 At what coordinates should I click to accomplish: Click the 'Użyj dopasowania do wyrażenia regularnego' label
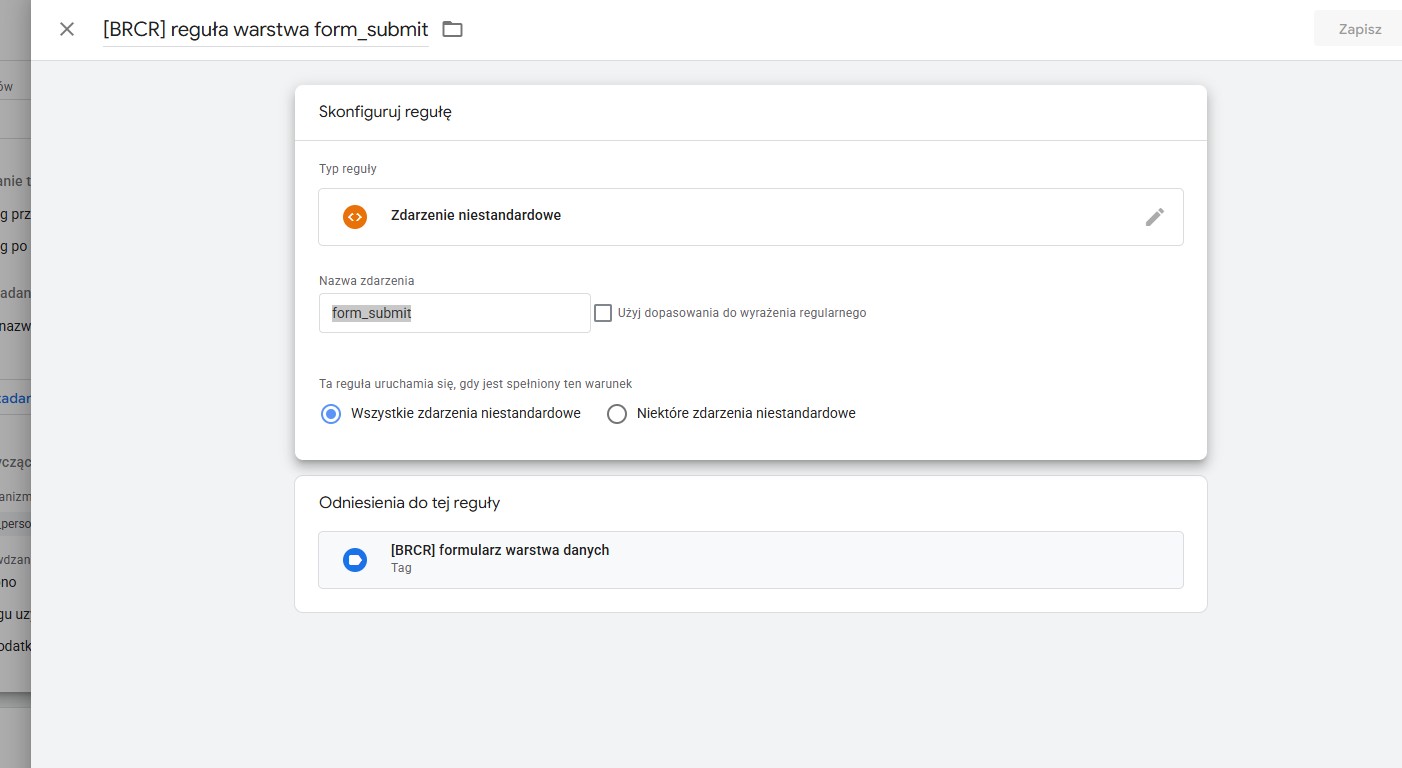(x=741, y=313)
